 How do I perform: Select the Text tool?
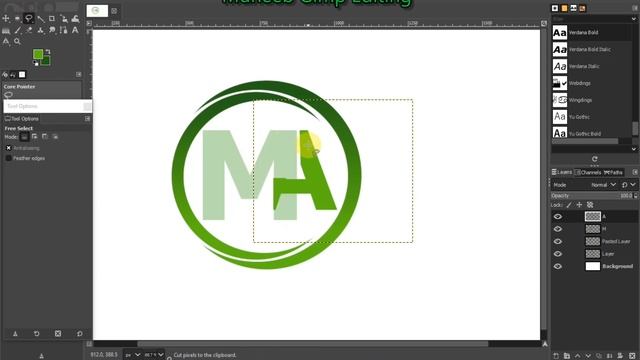coord(75,30)
